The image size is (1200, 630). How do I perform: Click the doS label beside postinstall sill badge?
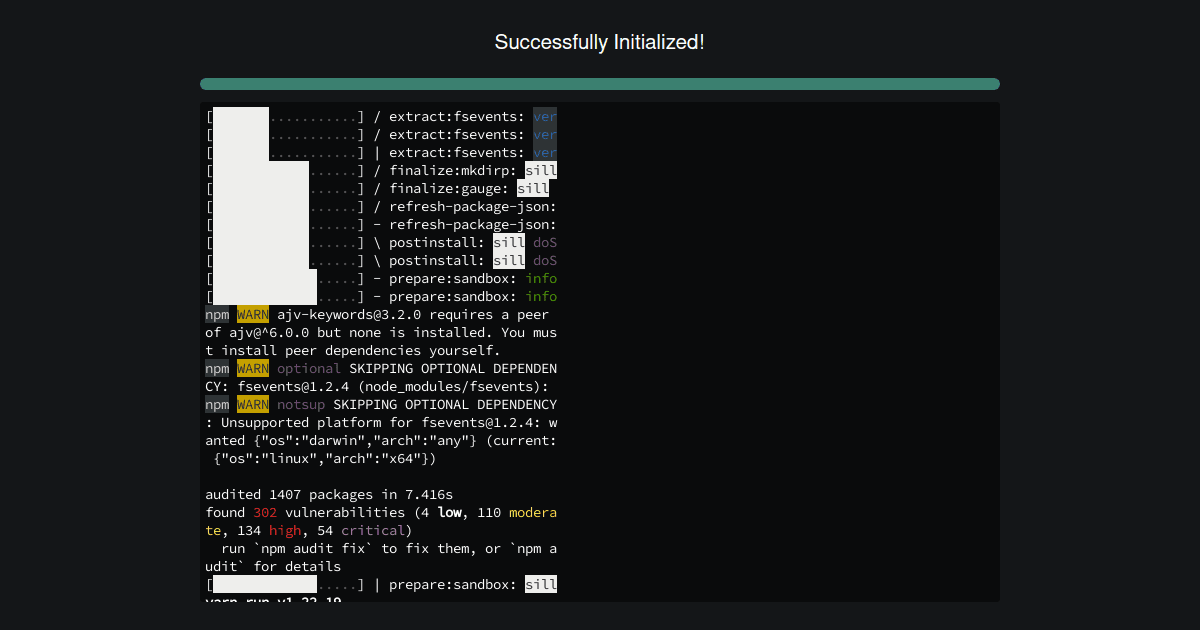544,242
